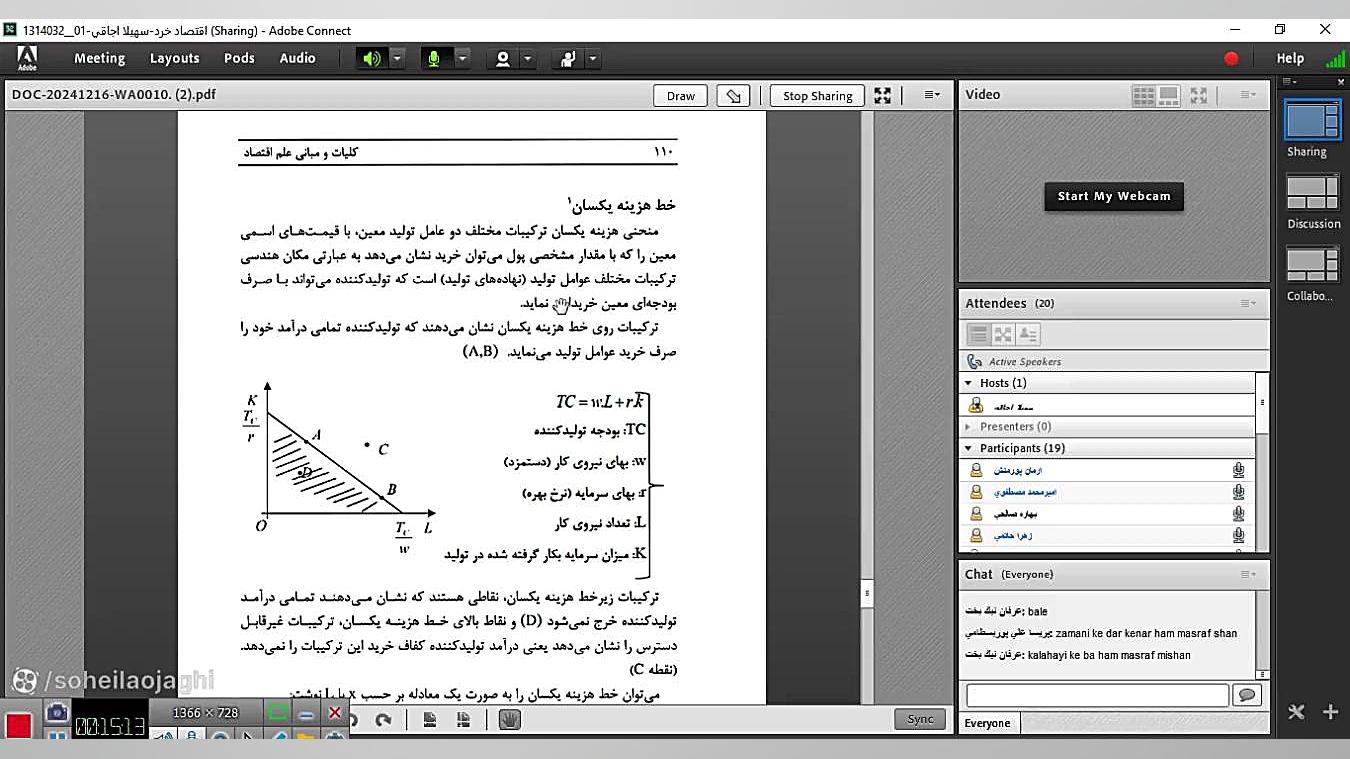Open the Pods menu

[239, 58]
